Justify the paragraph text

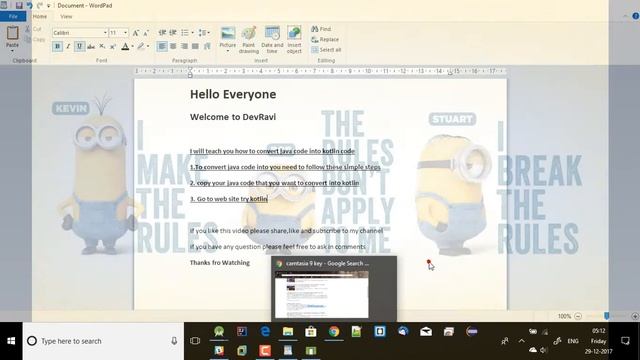pyautogui.click(x=196, y=47)
